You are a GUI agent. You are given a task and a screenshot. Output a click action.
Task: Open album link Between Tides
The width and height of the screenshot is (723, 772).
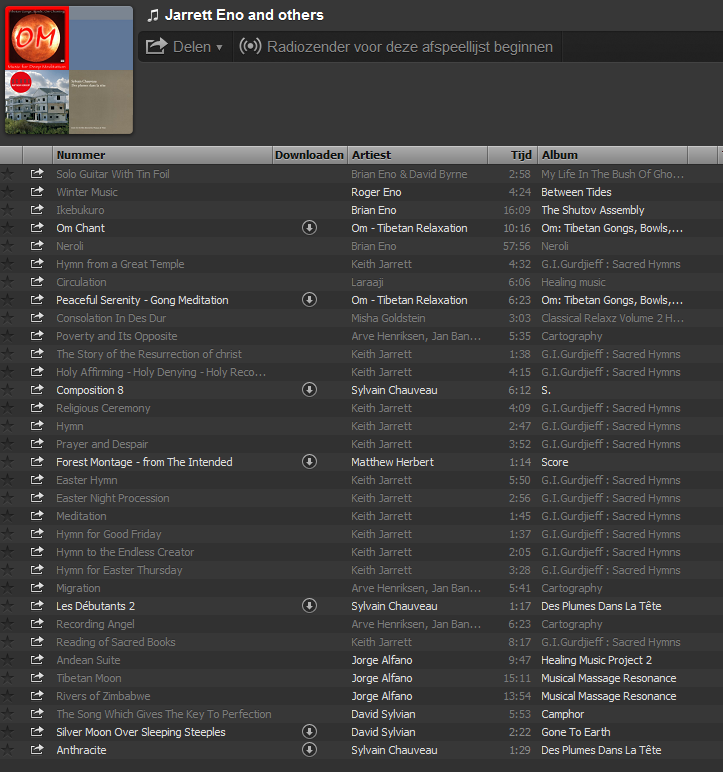576,192
